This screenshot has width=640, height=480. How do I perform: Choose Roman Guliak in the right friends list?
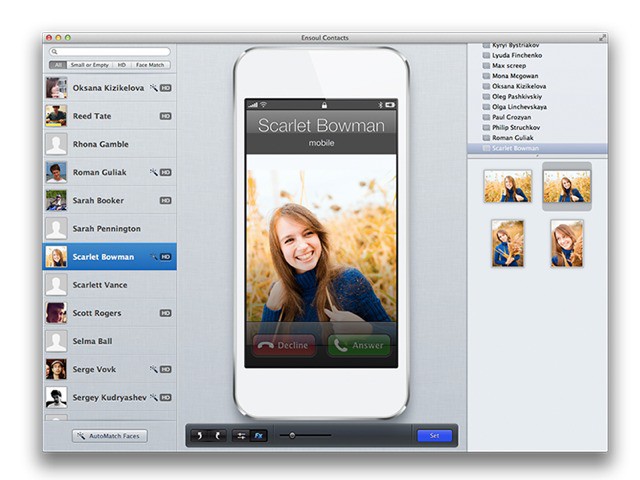pyautogui.click(x=537, y=138)
